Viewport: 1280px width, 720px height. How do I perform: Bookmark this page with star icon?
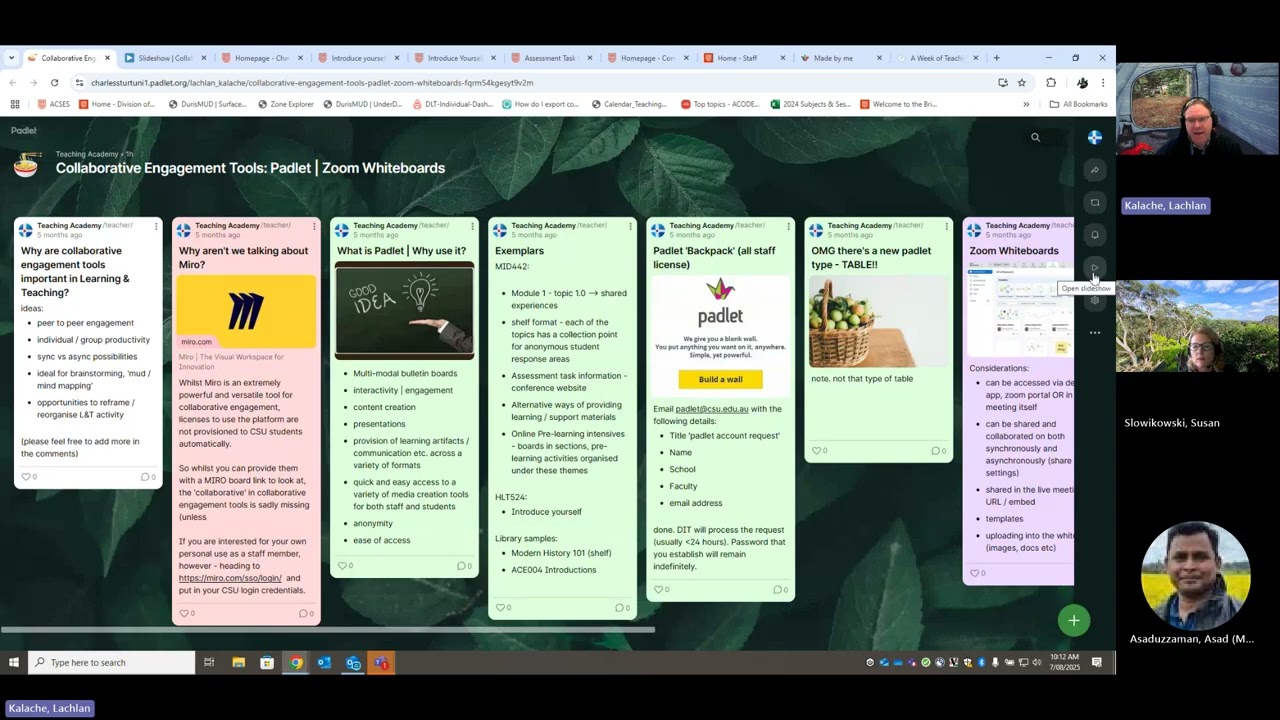1021,83
